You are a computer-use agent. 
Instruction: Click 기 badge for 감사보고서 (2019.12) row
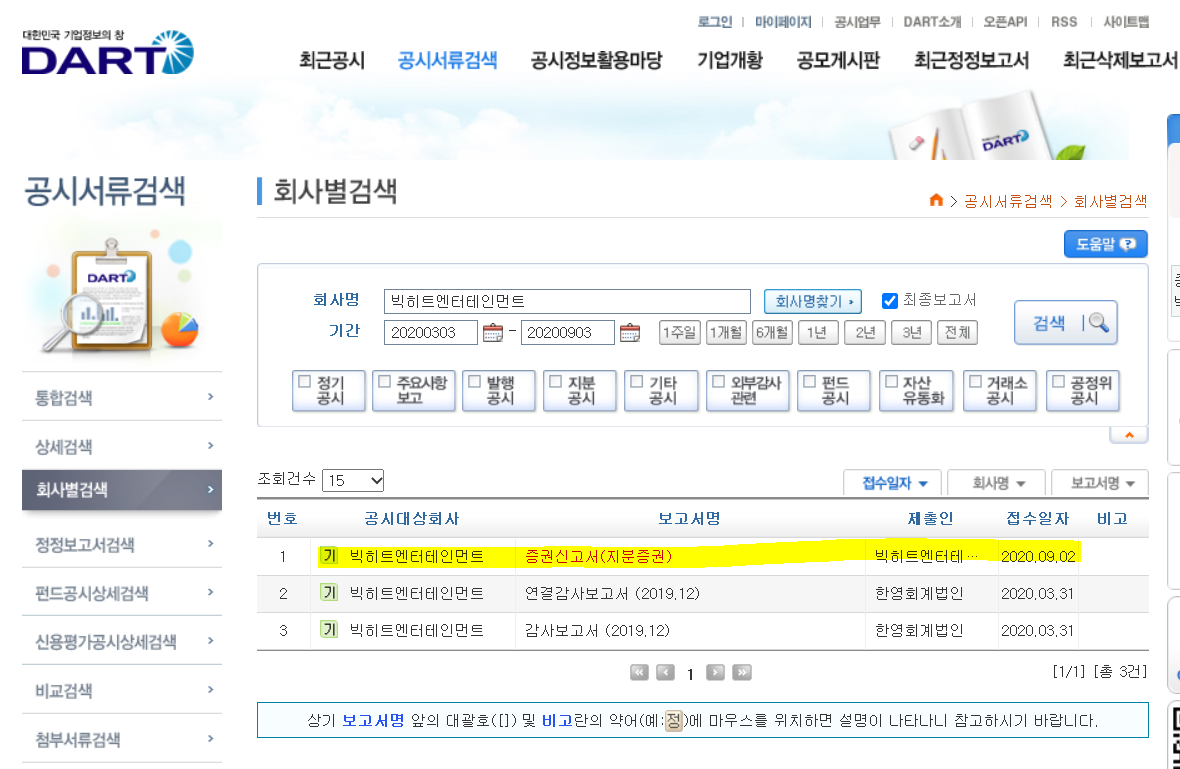coord(329,630)
